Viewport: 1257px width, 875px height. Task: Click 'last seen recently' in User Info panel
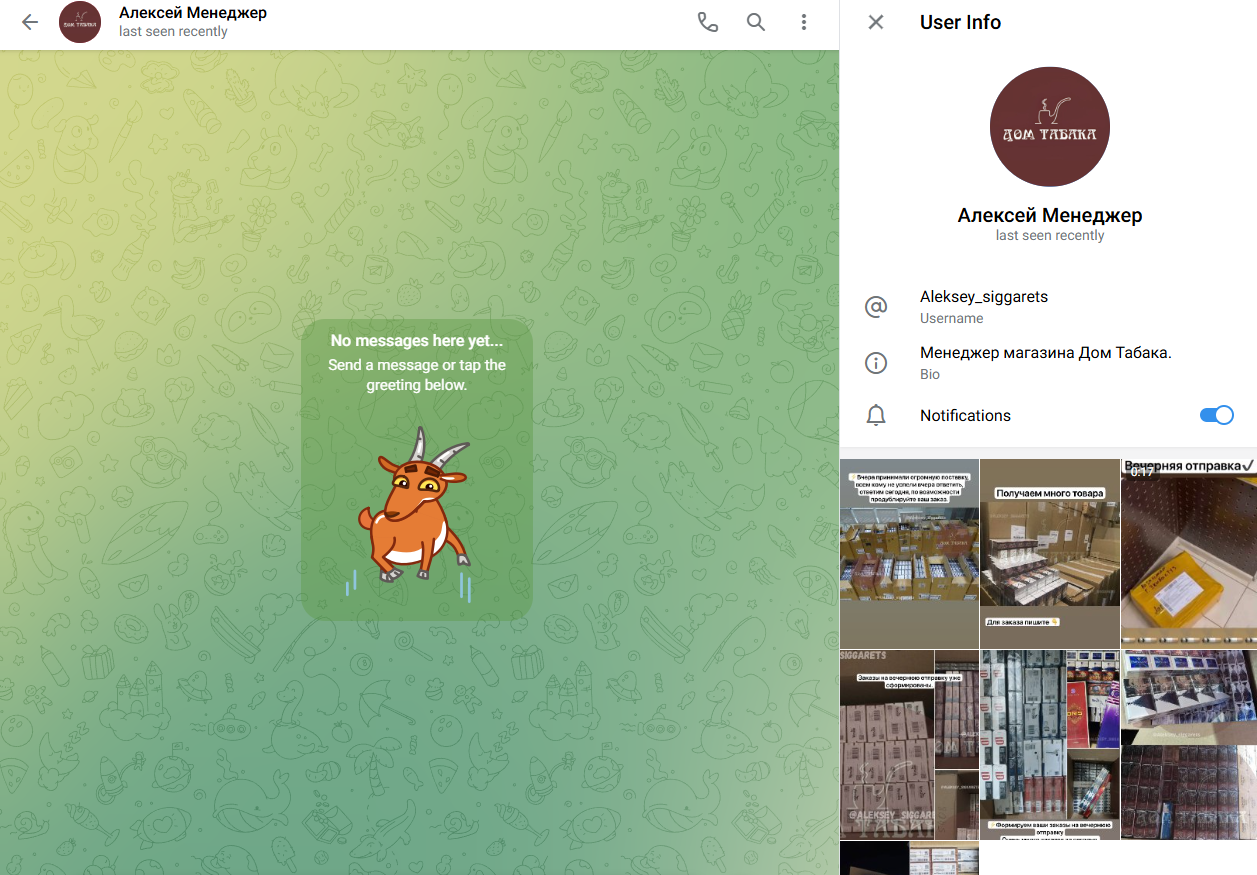(1050, 236)
